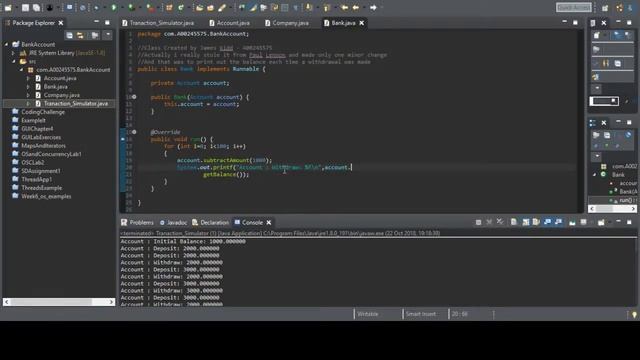
Task: Expand JRE System Library node
Action: click(13, 53)
